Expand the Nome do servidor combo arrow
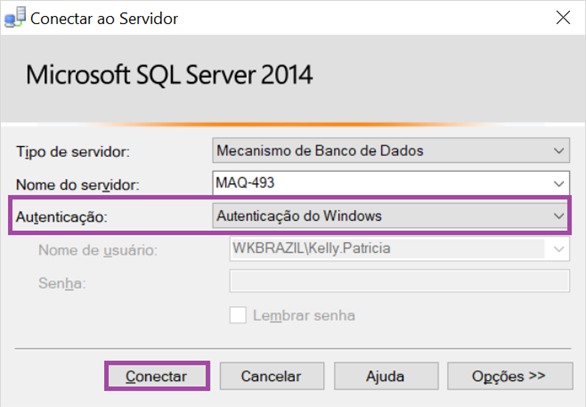 (559, 184)
